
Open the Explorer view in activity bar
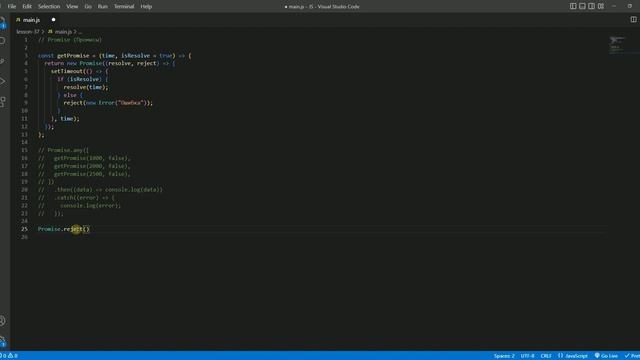[2, 21]
